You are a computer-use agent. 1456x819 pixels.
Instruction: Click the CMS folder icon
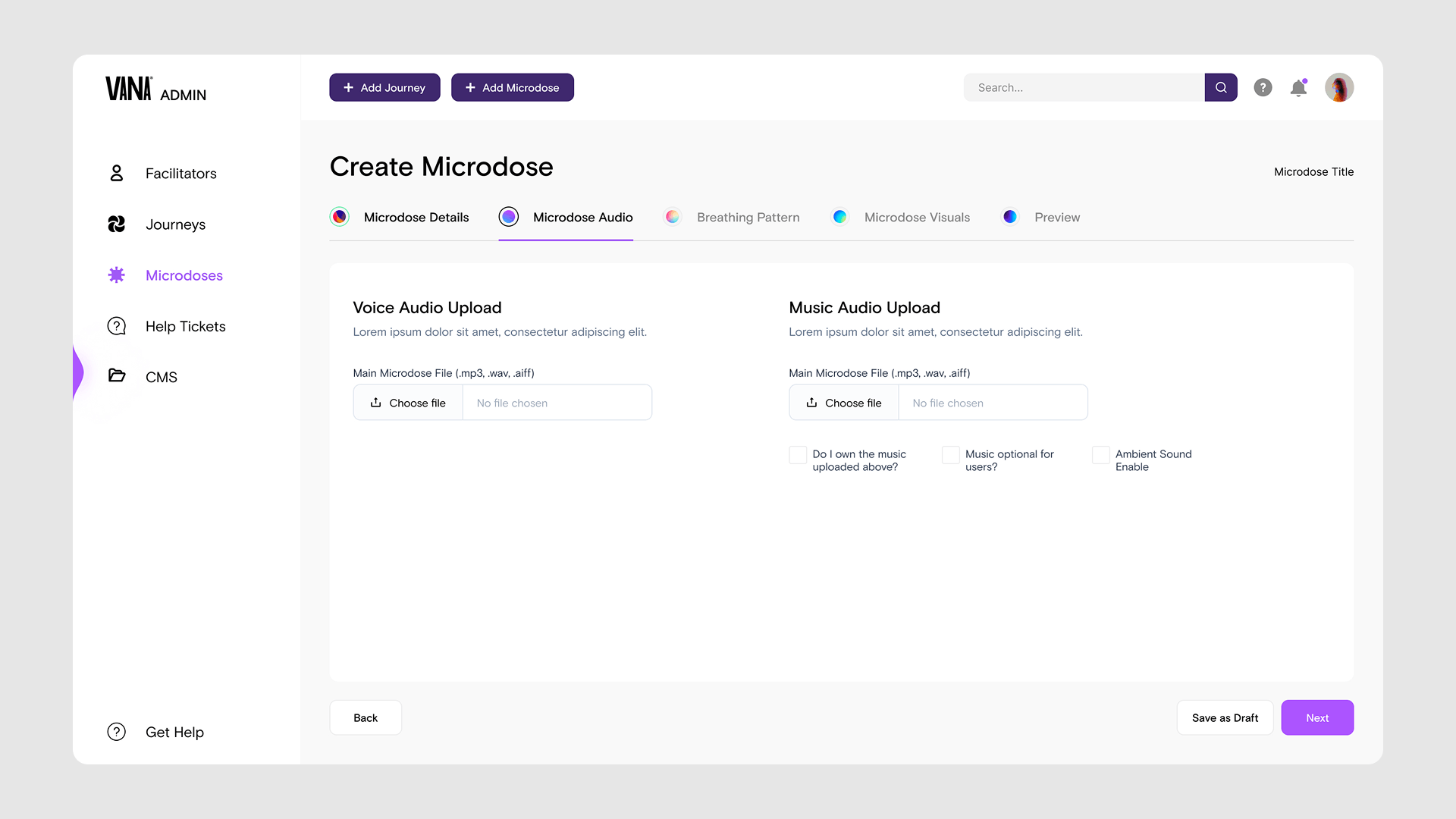(x=116, y=376)
